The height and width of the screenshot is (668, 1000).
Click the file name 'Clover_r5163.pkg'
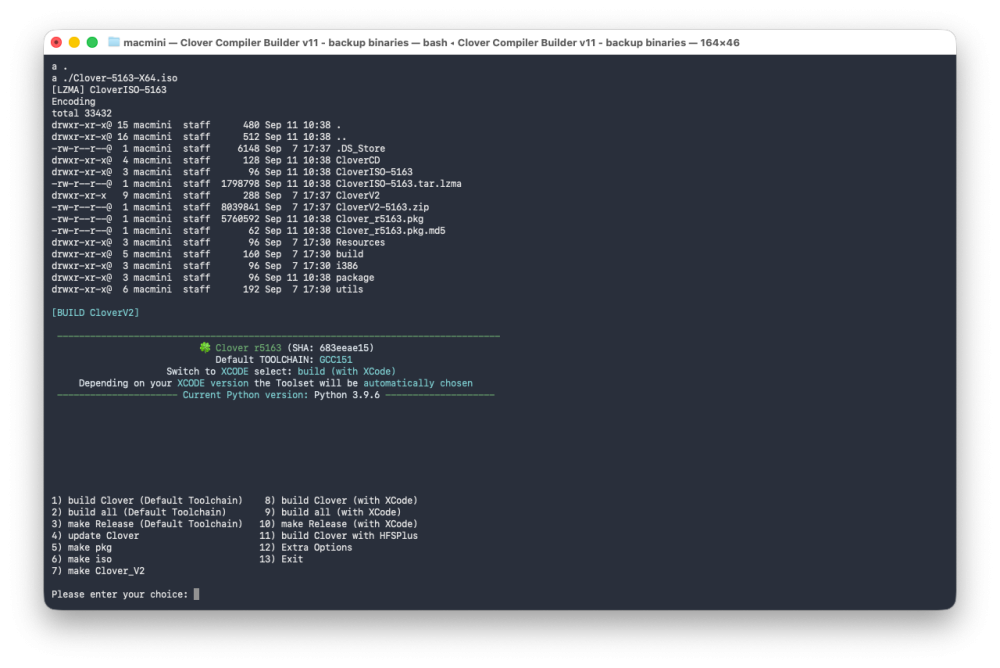tap(379, 219)
